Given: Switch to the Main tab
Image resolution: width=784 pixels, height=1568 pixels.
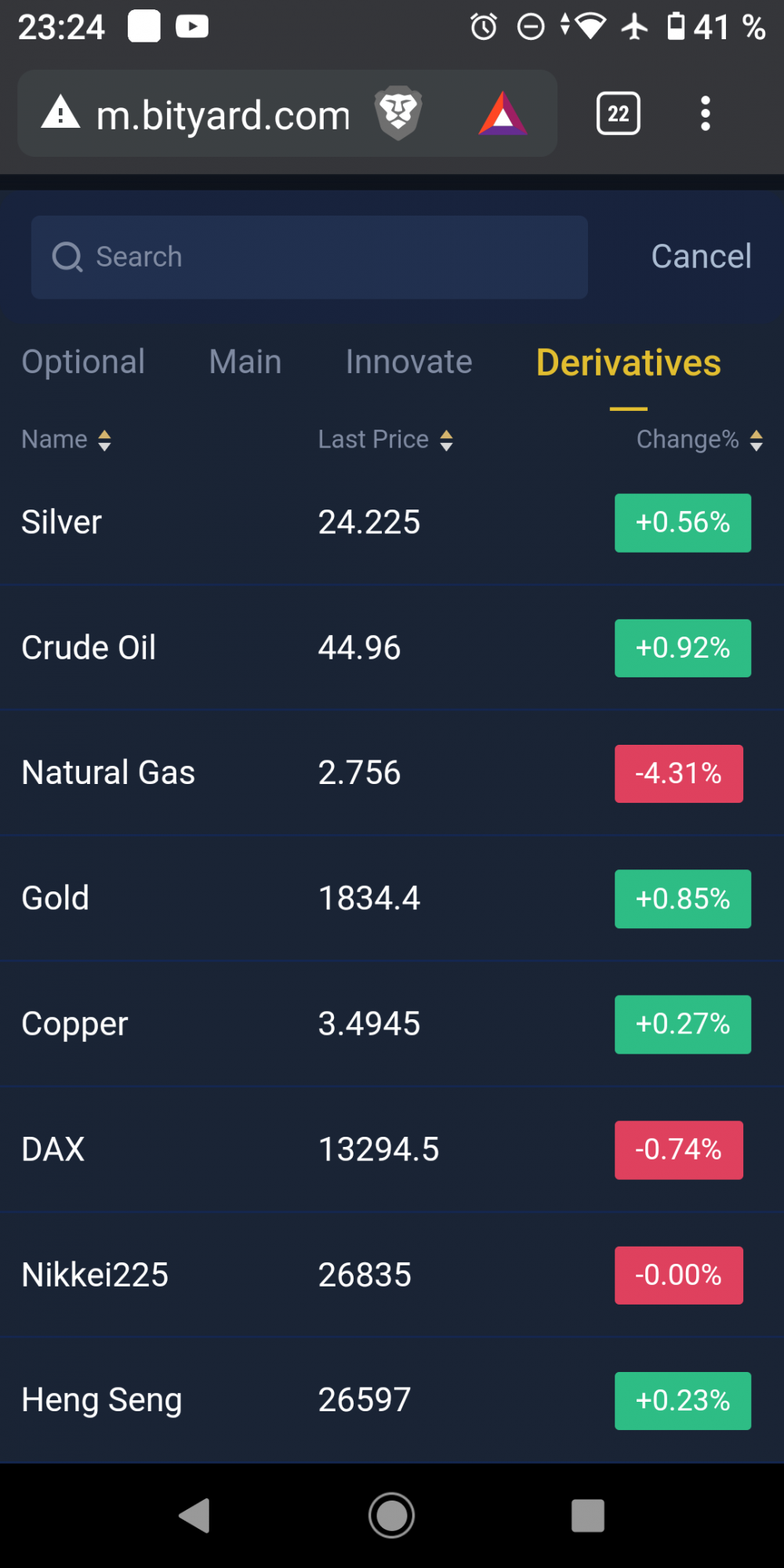Looking at the screenshot, I should coord(245,362).
